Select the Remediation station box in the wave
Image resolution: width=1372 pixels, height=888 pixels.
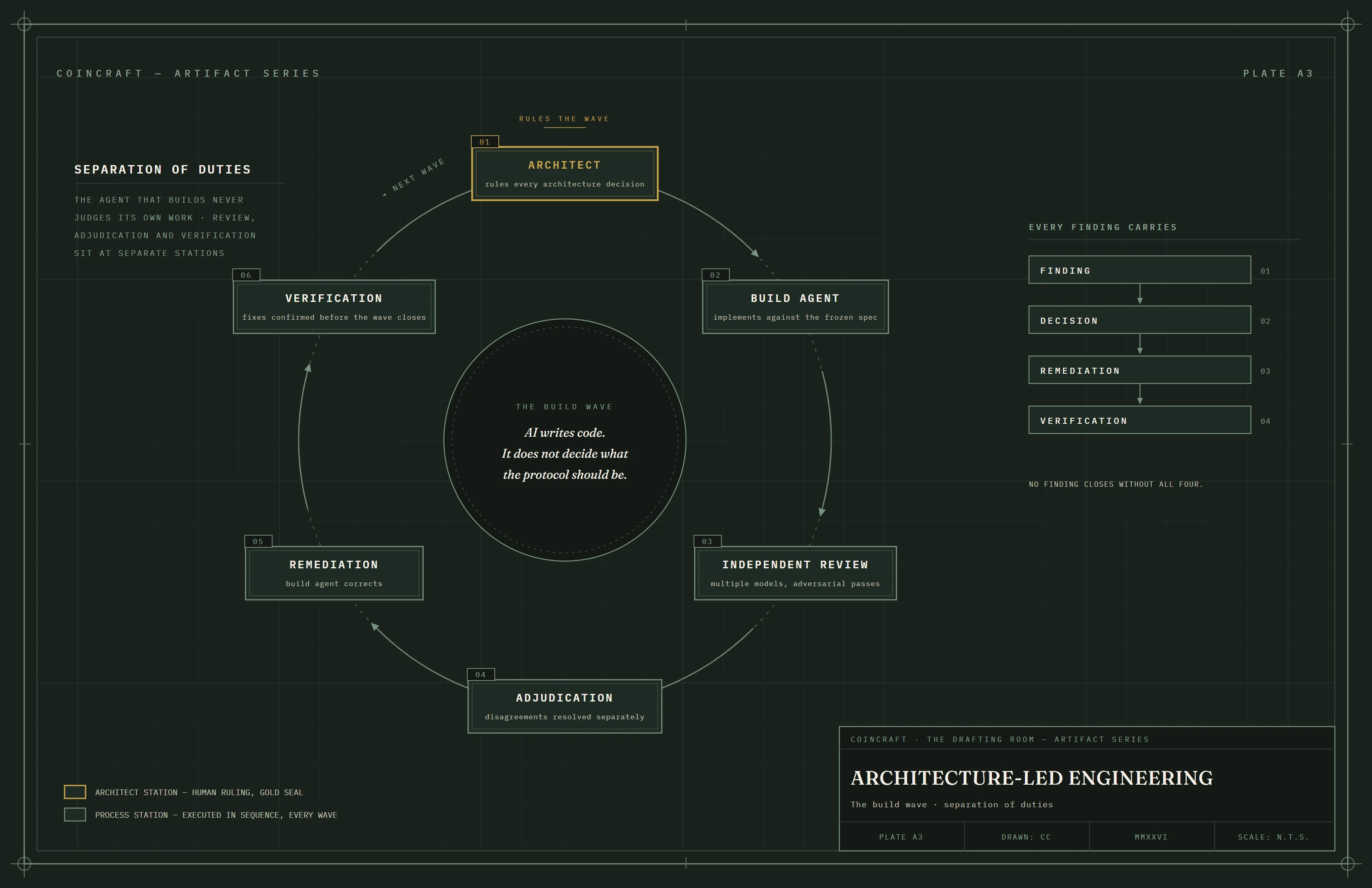click(334, 573)
